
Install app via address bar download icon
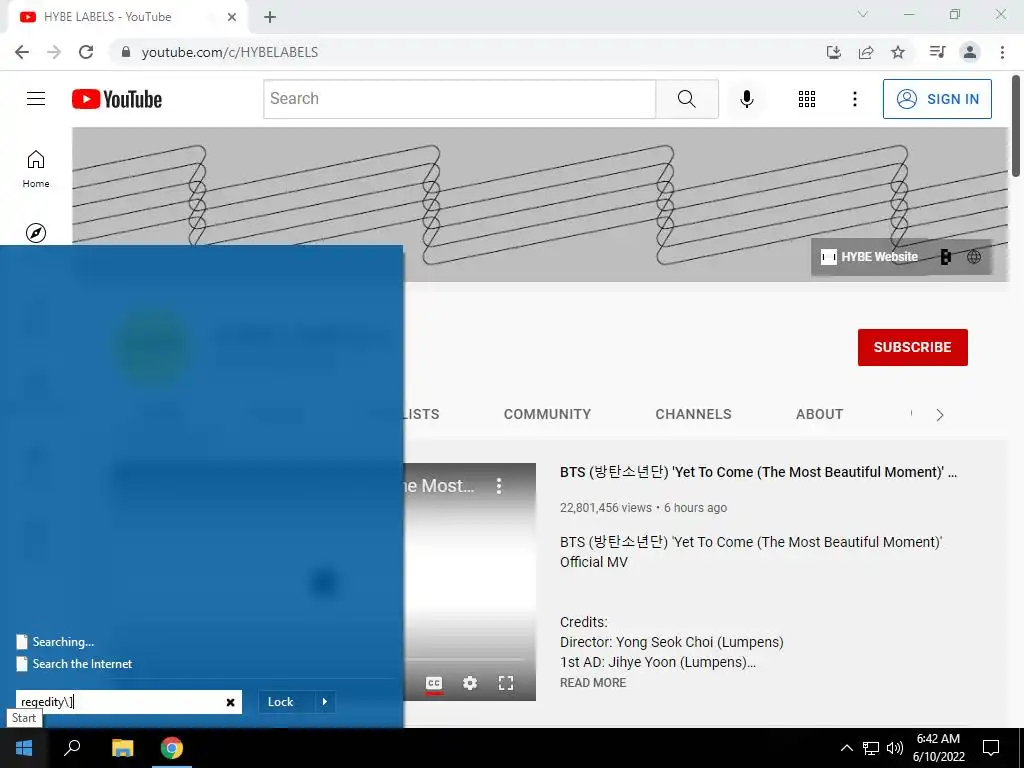(x=833, y=52)
